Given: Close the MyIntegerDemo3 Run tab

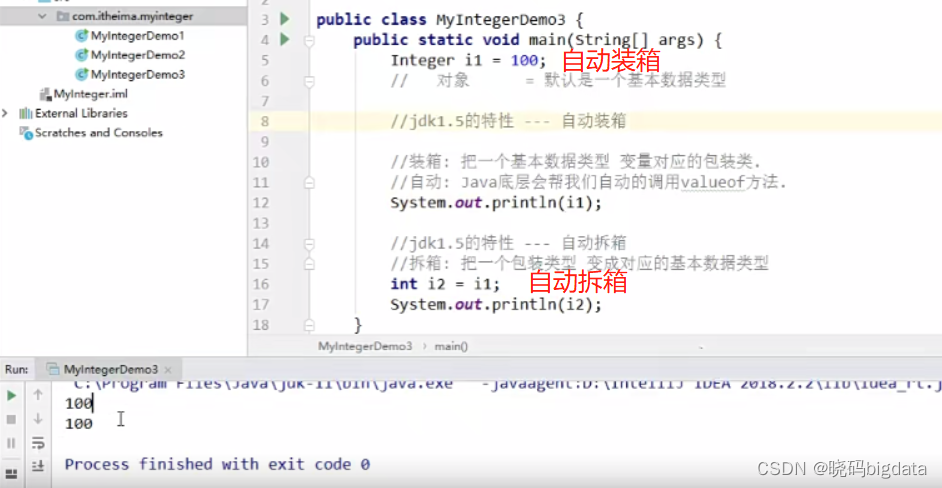Looking at the screenshot, I should tap(168, 370).
